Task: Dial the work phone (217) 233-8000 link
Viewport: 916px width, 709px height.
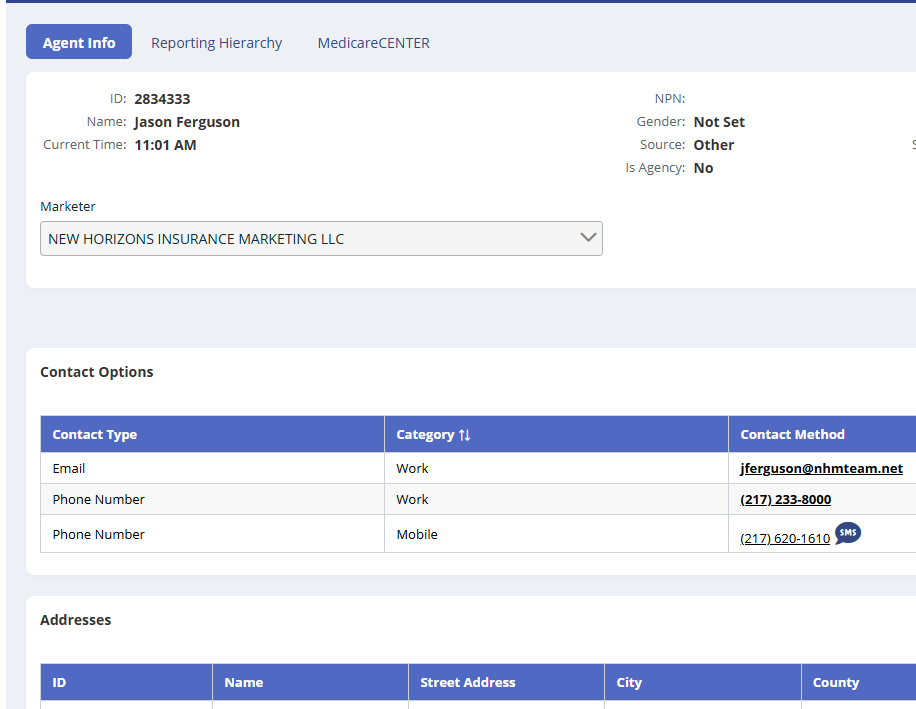Action: pos(785,499)
